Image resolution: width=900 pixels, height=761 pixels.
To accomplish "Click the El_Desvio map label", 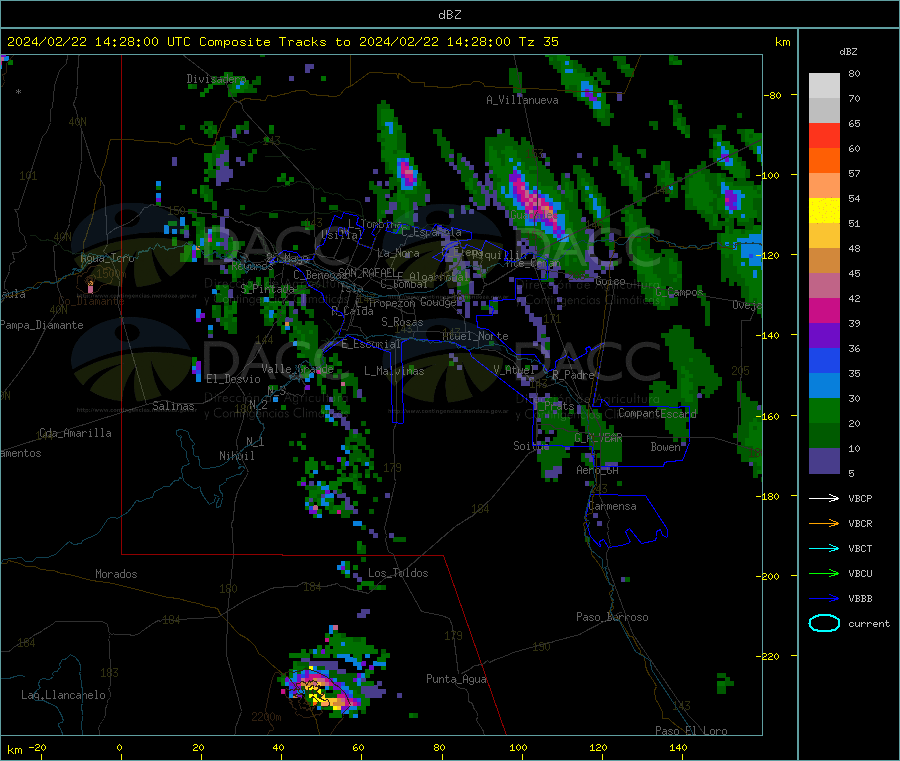I will click(233, 379).
